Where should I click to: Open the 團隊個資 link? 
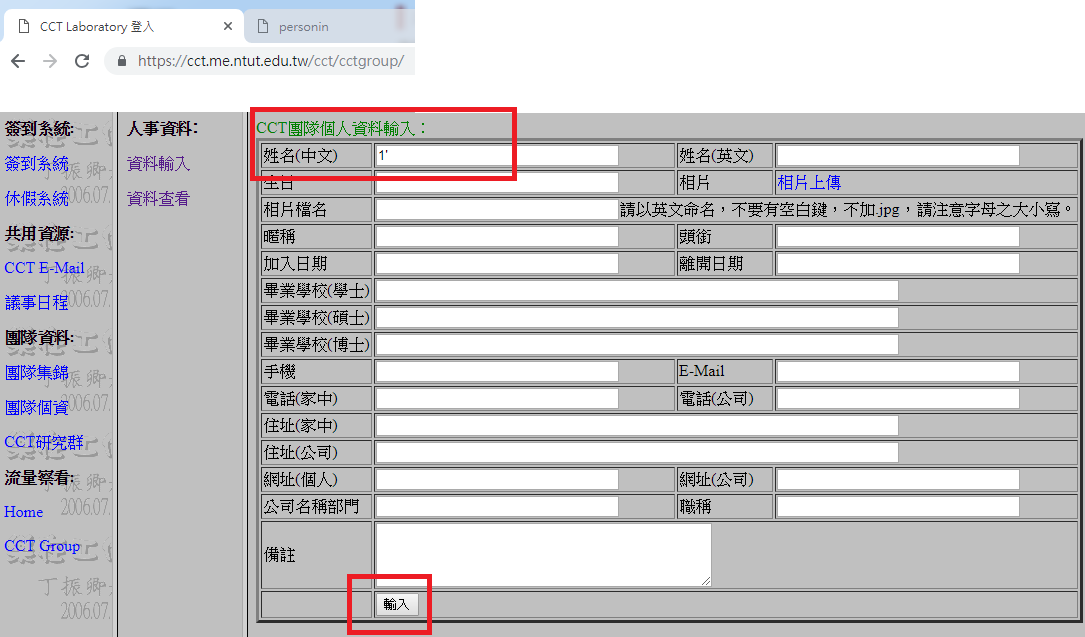(x=36, y=407)
